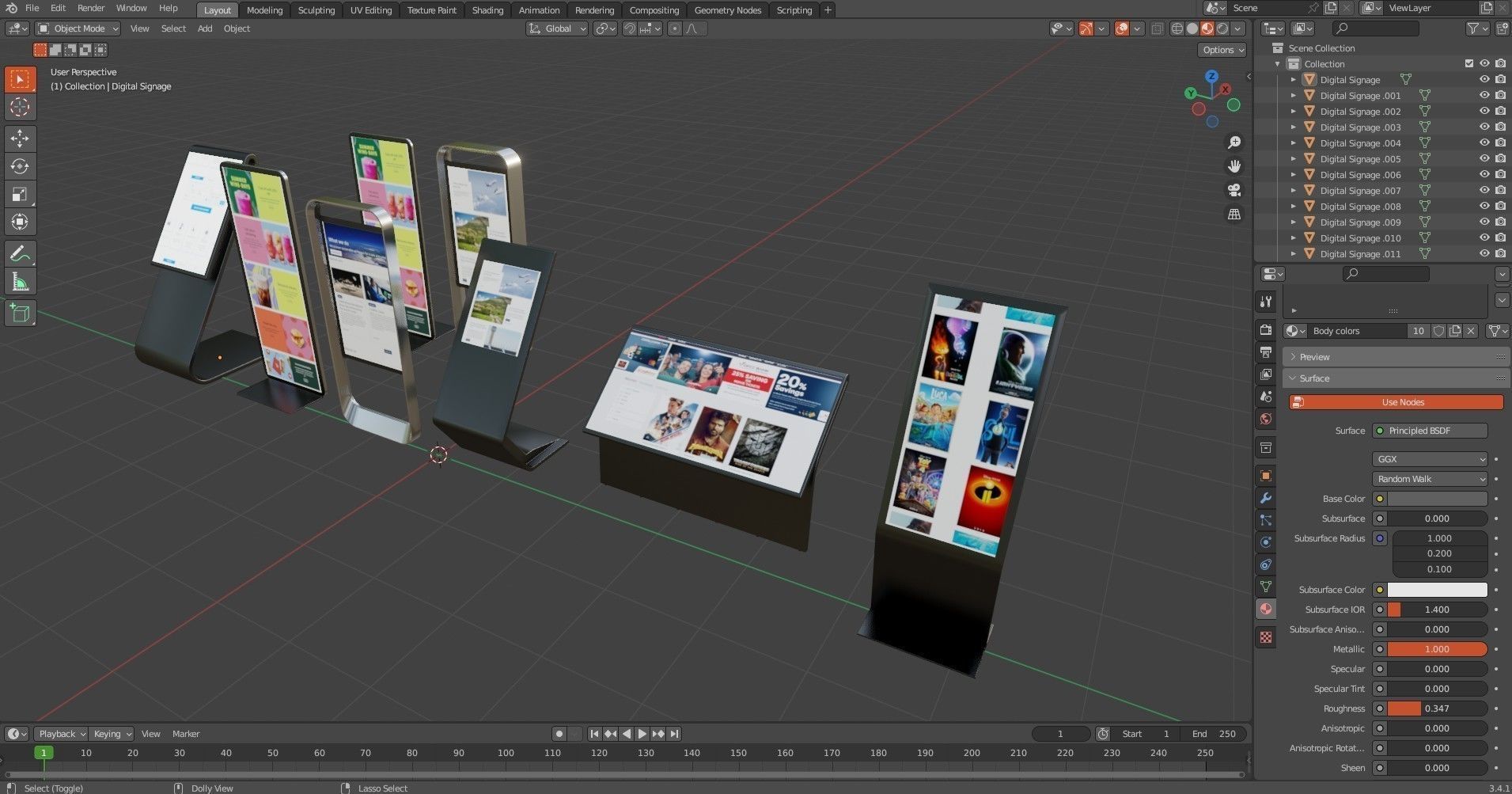Disable rendering for Digital Signage .008
The width and height of the screenshot is (1512, 794).
point(1500,207)
